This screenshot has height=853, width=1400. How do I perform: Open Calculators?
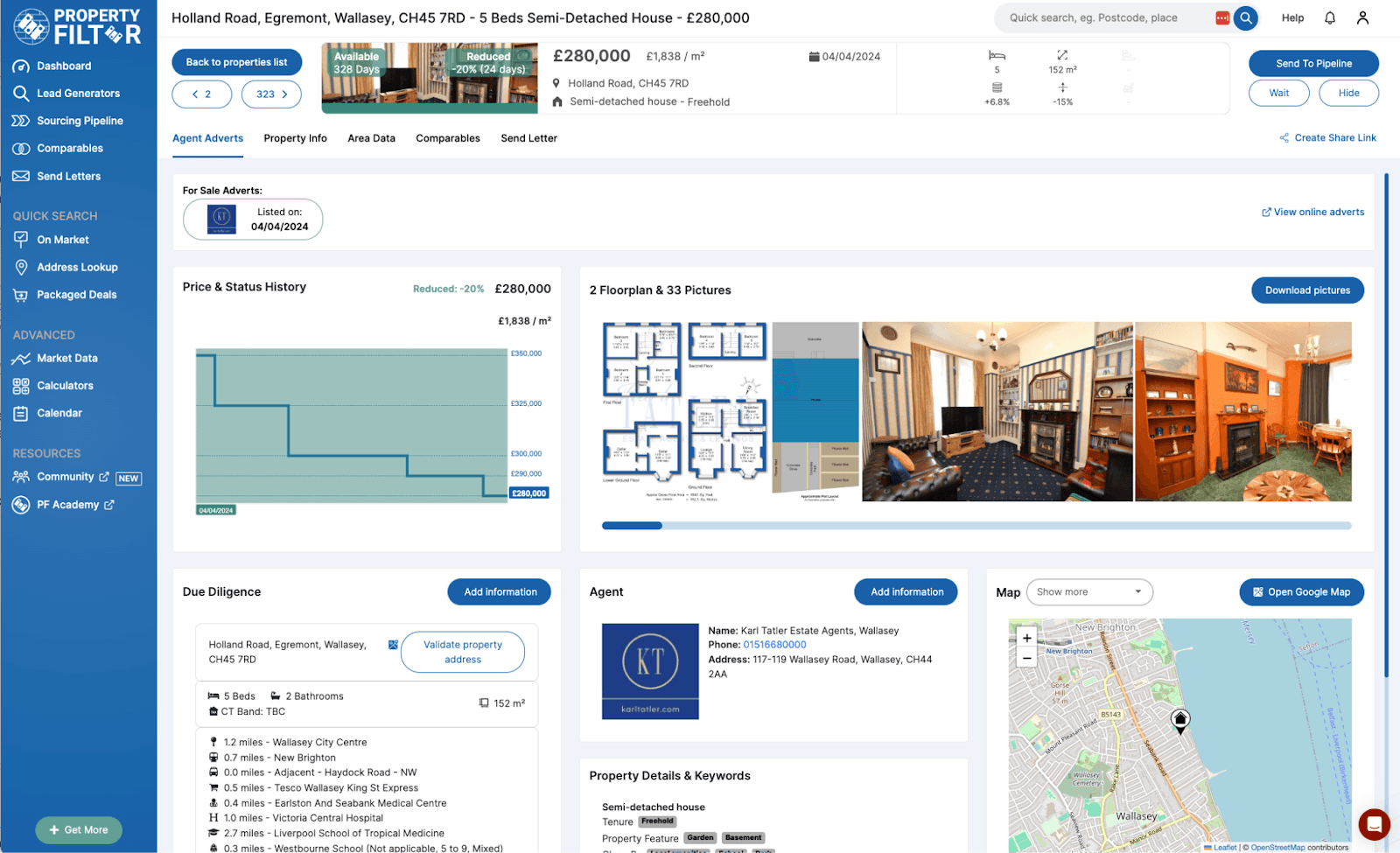[x=53, y=386]
